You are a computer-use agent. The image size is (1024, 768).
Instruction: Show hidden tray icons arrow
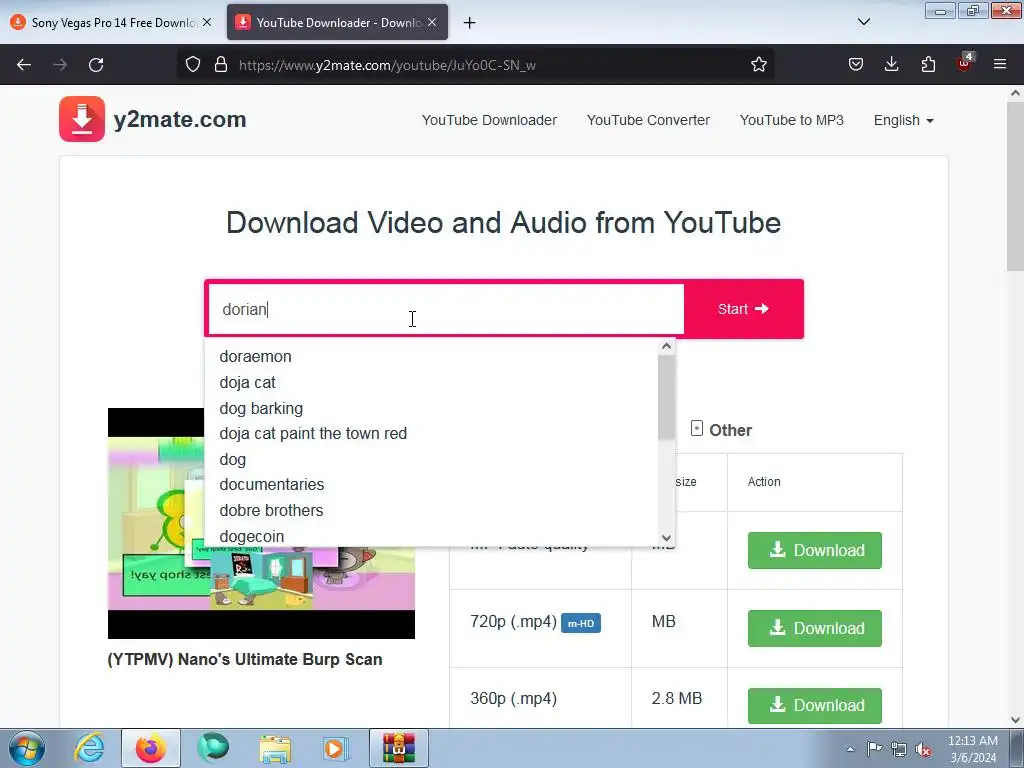tap(850, 749)
